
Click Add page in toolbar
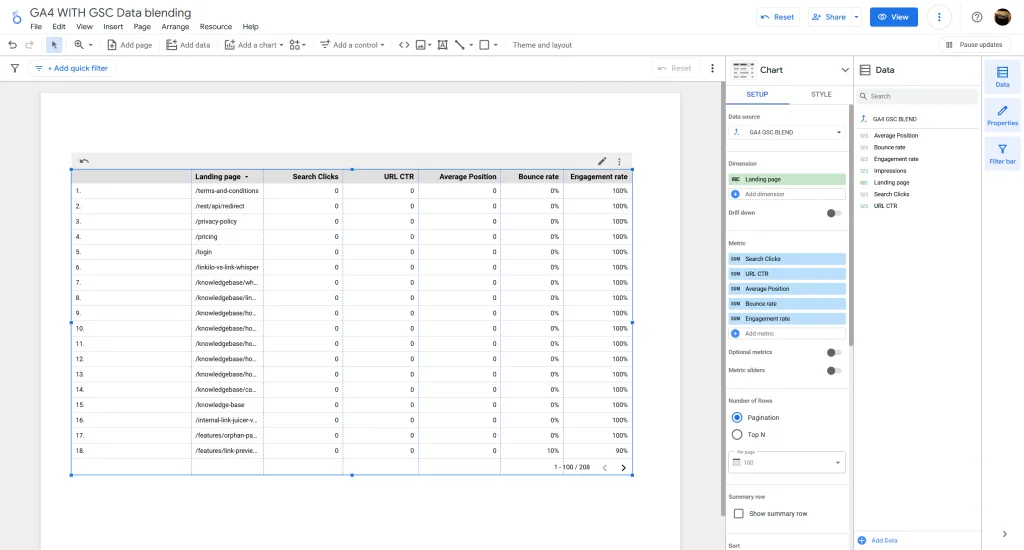pyautogui.click(x=129, y=45)
